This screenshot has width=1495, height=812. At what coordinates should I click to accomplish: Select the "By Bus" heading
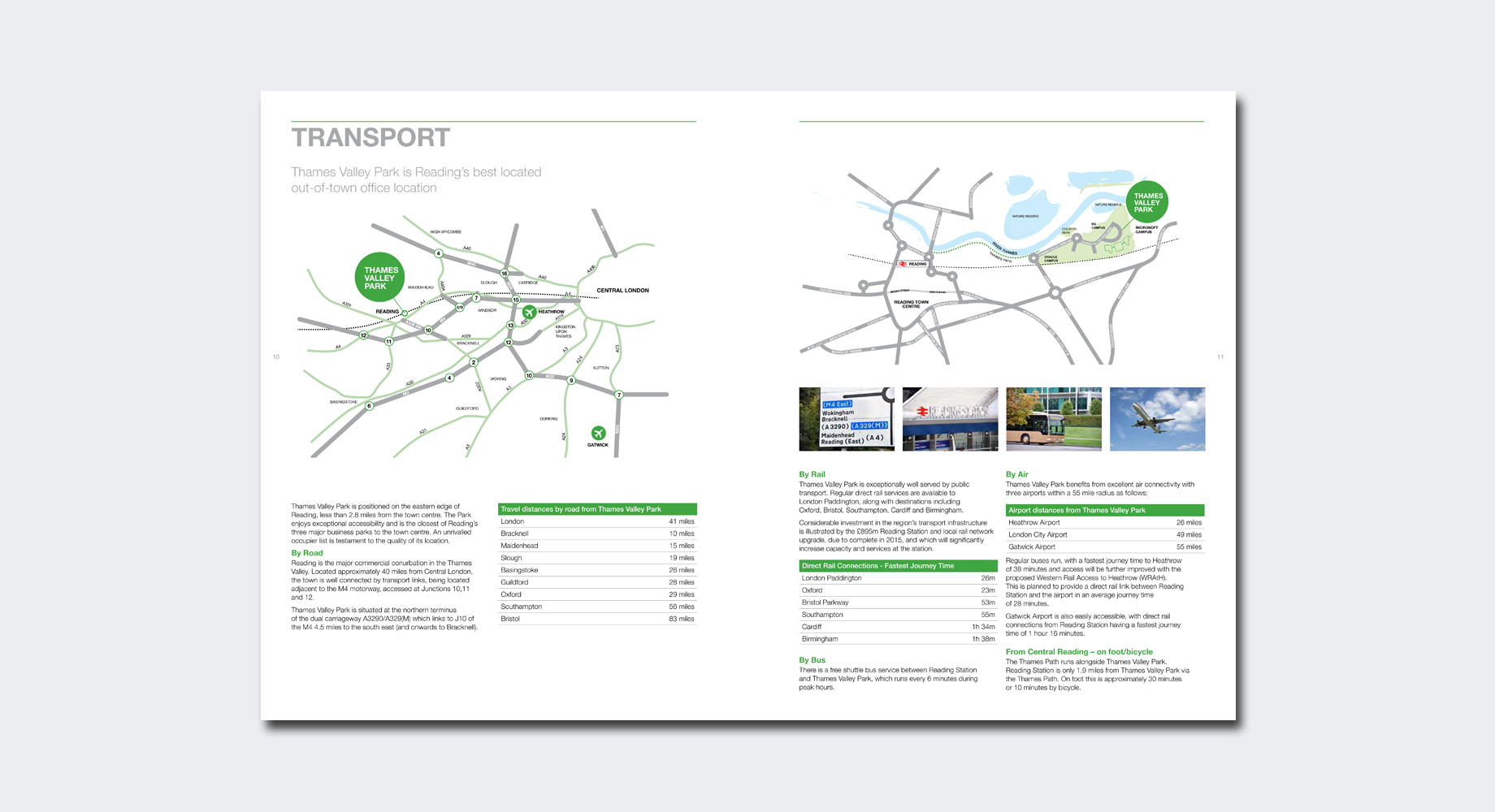pyautogui.click(x=812, y=660)
